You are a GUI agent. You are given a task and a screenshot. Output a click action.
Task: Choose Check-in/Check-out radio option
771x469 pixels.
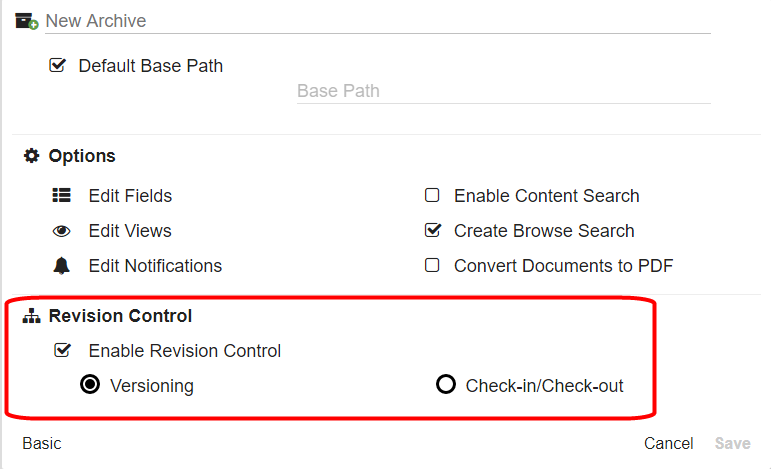tap(446, 385)
